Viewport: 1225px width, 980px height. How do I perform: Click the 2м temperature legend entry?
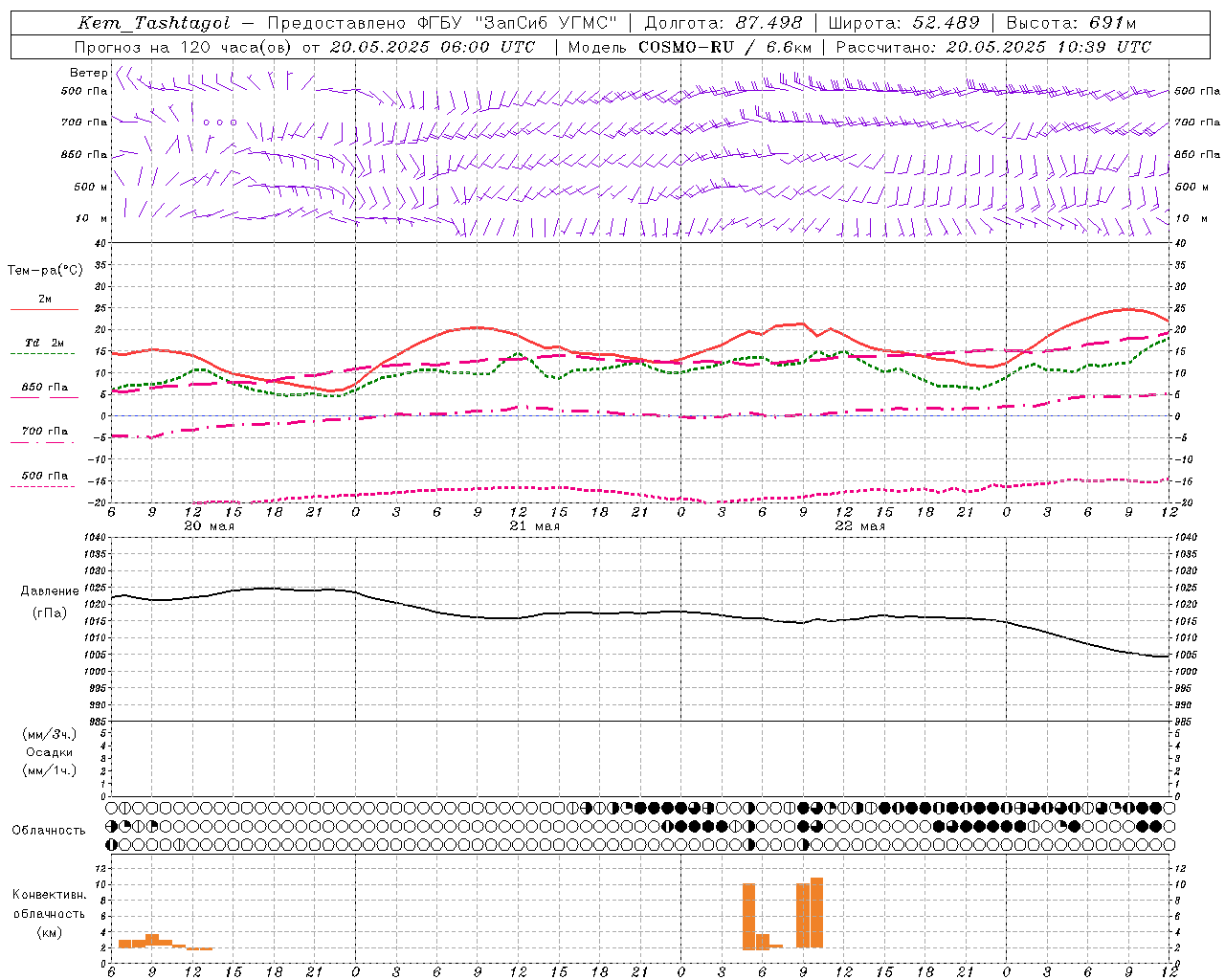click(45, 299)
